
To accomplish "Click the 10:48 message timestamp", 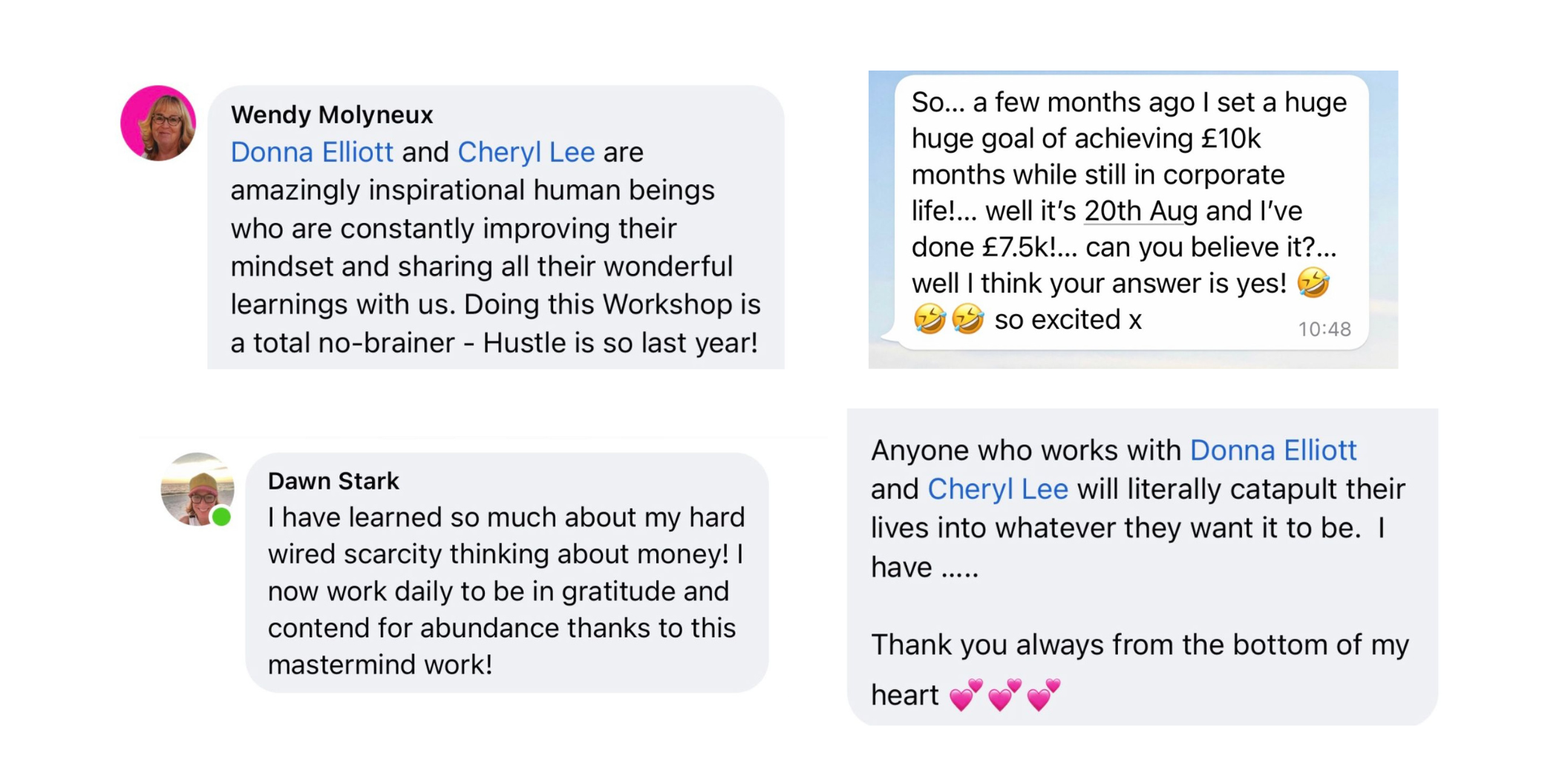I will coord(1324,329).
